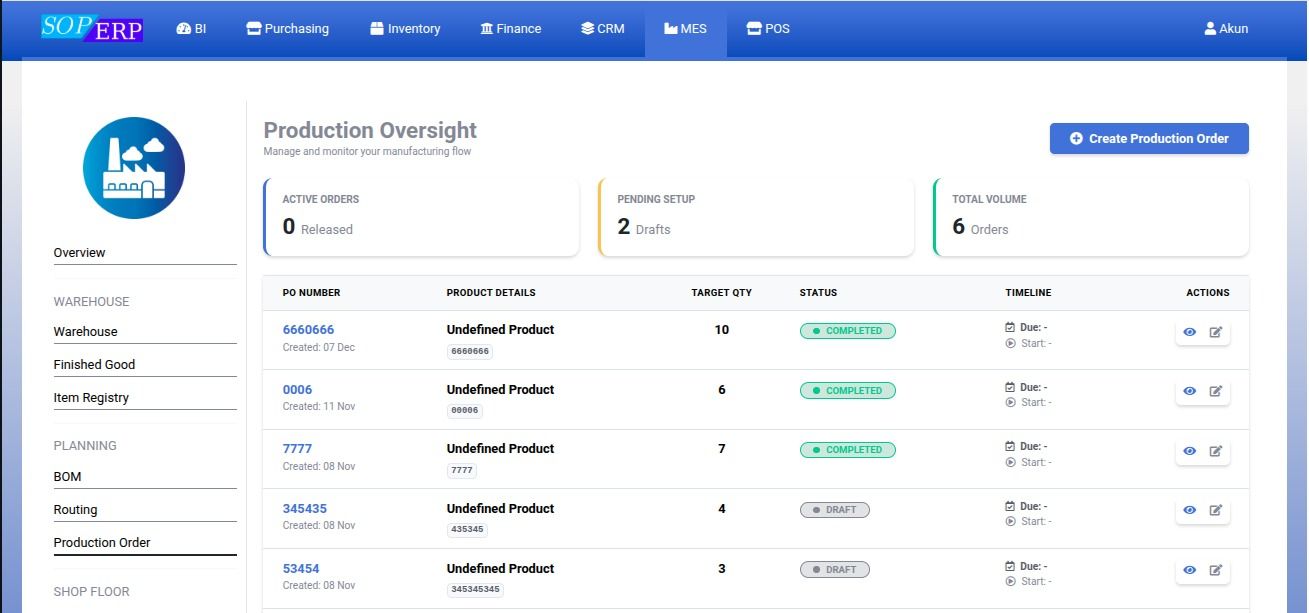The image size is (1309, 613).
Task: Switch to the MES tab
Action: (686, 28)
